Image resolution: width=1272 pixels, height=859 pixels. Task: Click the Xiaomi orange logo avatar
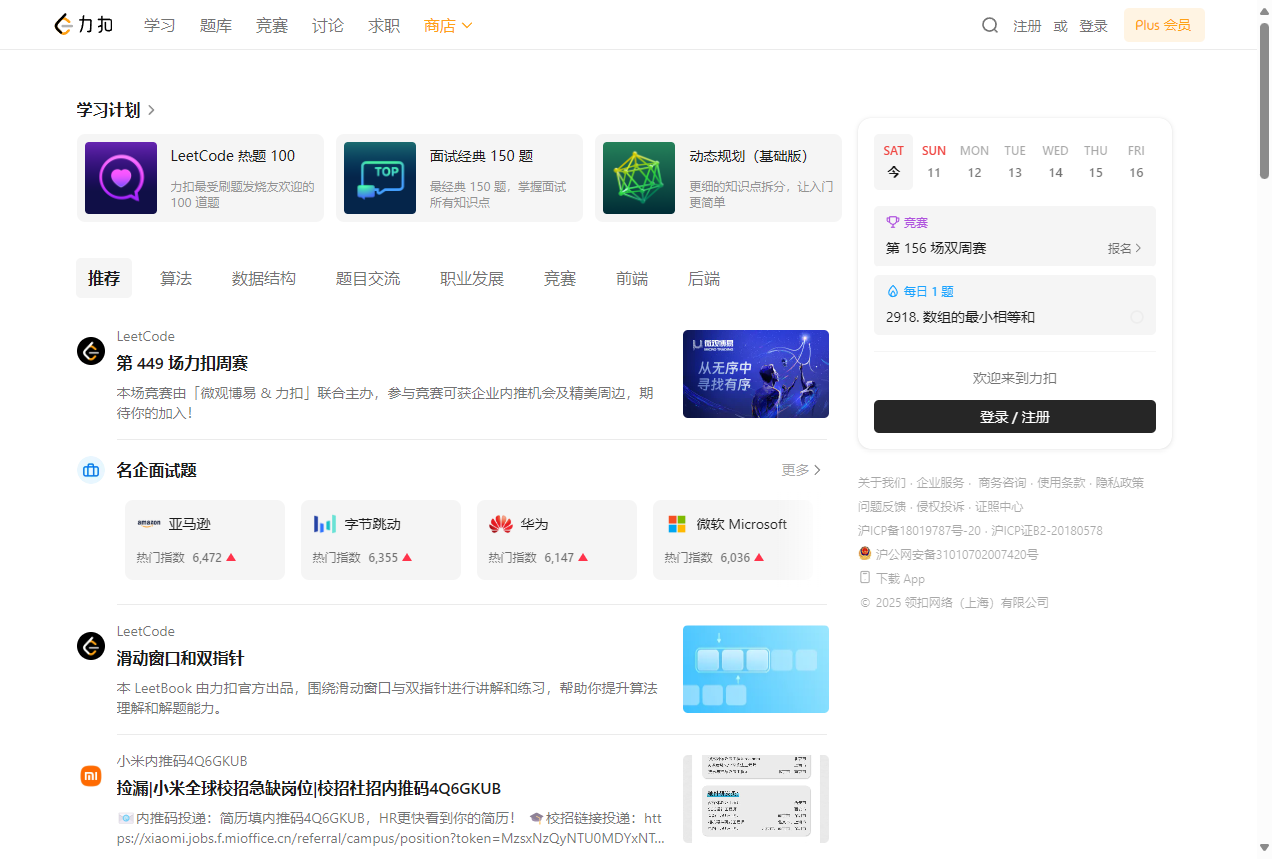point(91,776)
